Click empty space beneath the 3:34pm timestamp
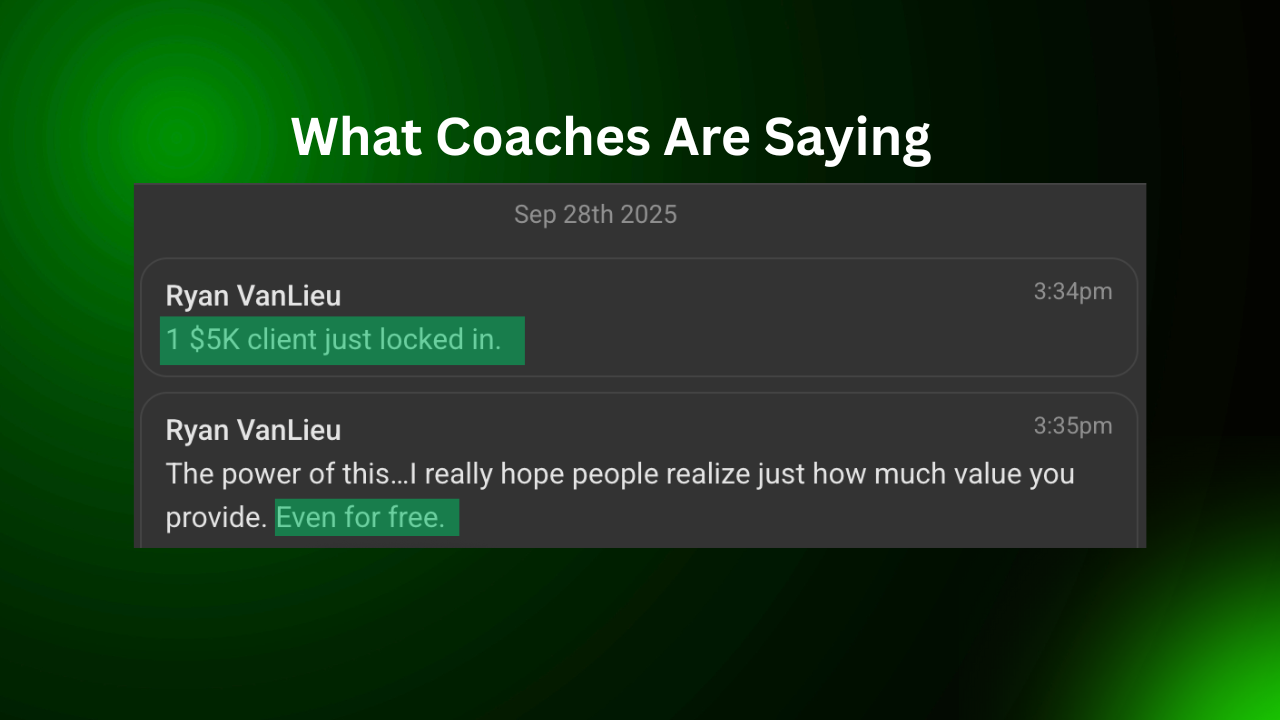 1072,340
